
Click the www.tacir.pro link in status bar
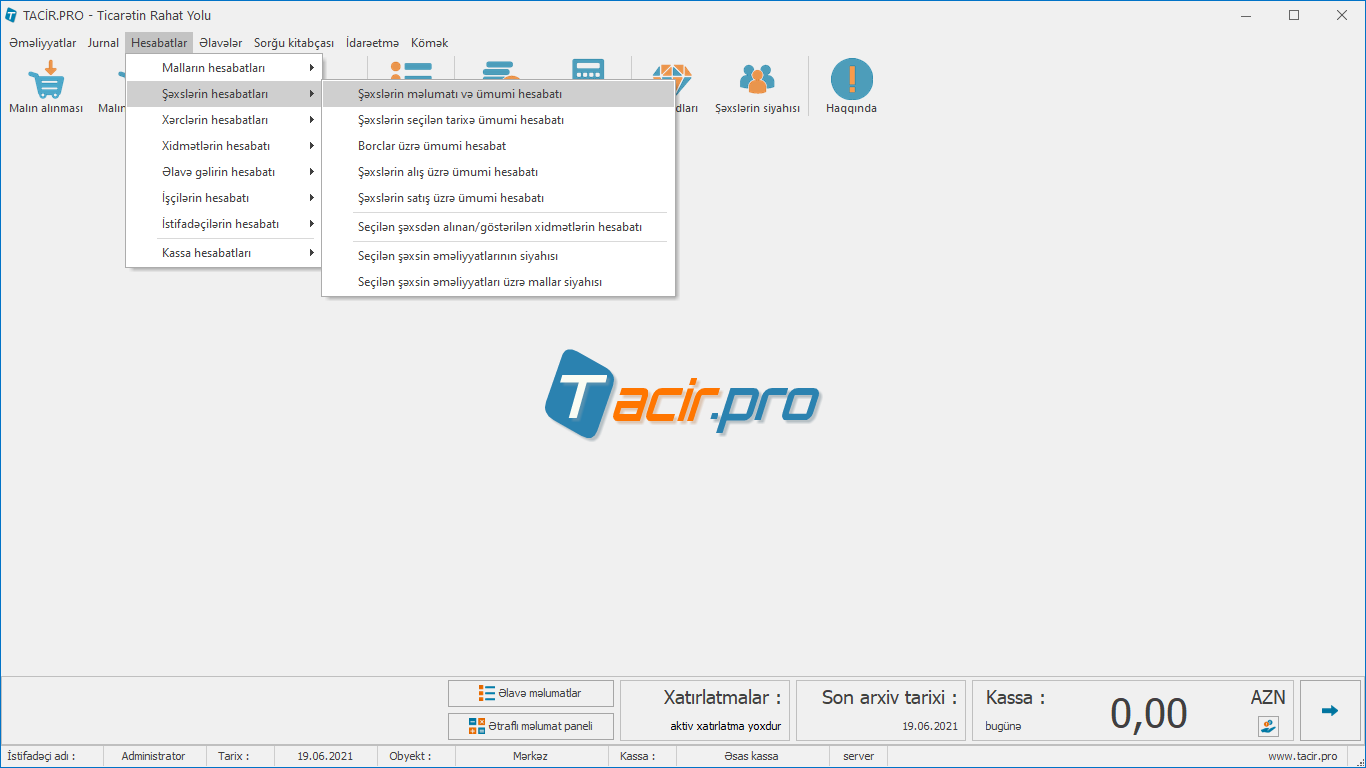[1302, 756]
